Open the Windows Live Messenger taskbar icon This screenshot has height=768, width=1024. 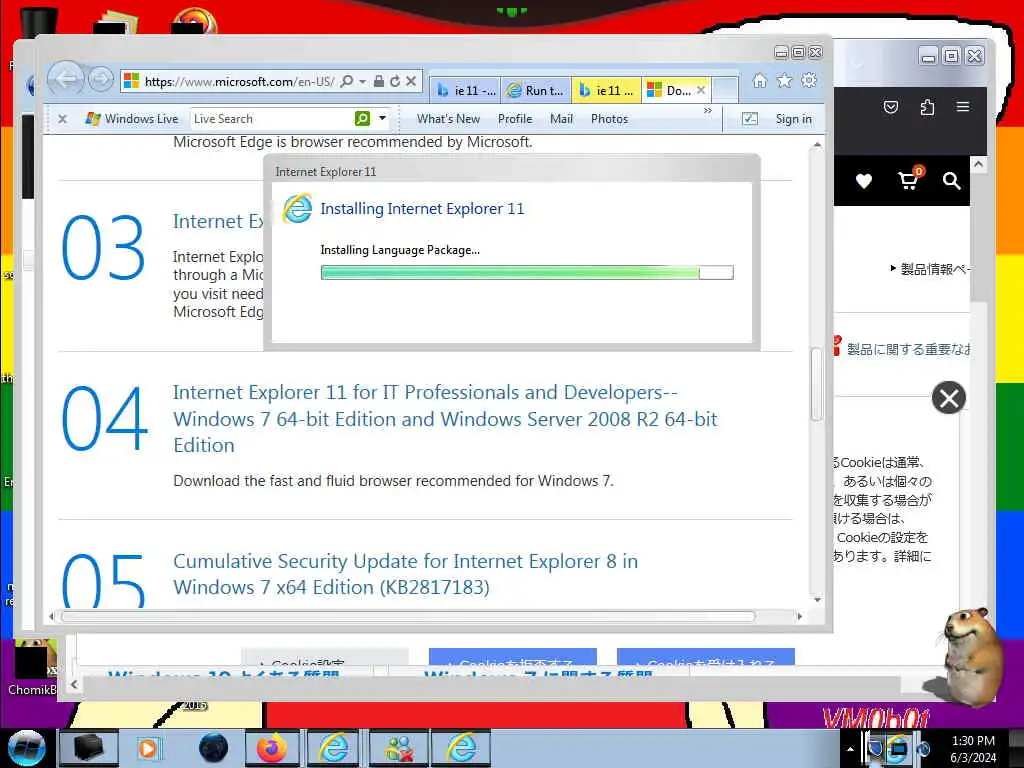coord(398,748)
